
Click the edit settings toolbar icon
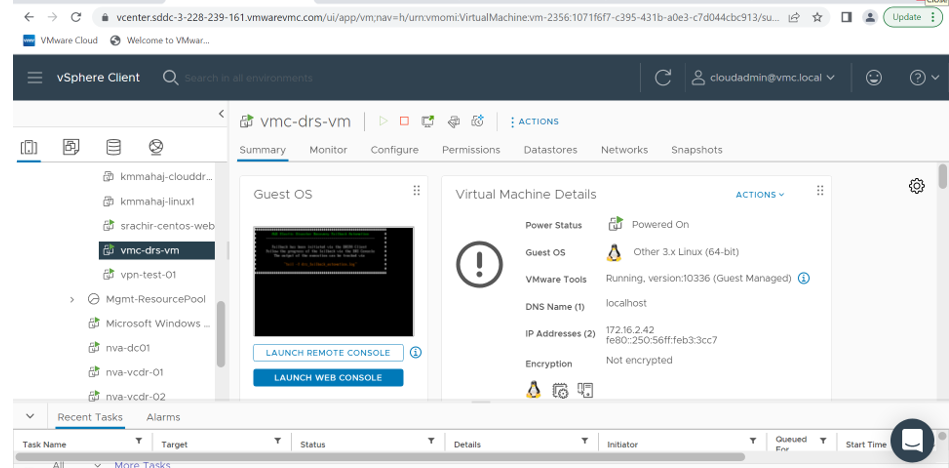[x=453, y=122]
